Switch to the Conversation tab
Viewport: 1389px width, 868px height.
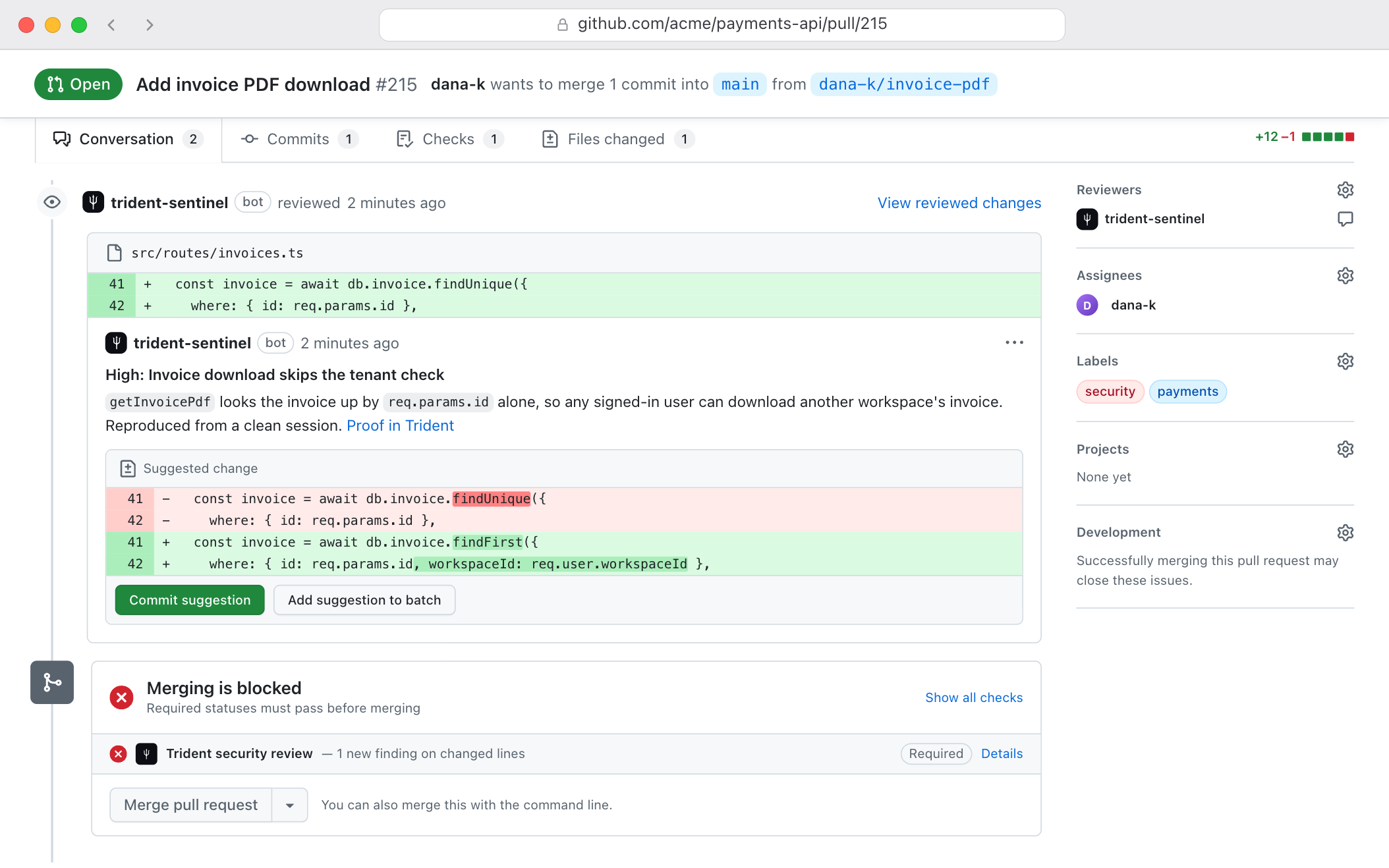(x=128, y=139)
